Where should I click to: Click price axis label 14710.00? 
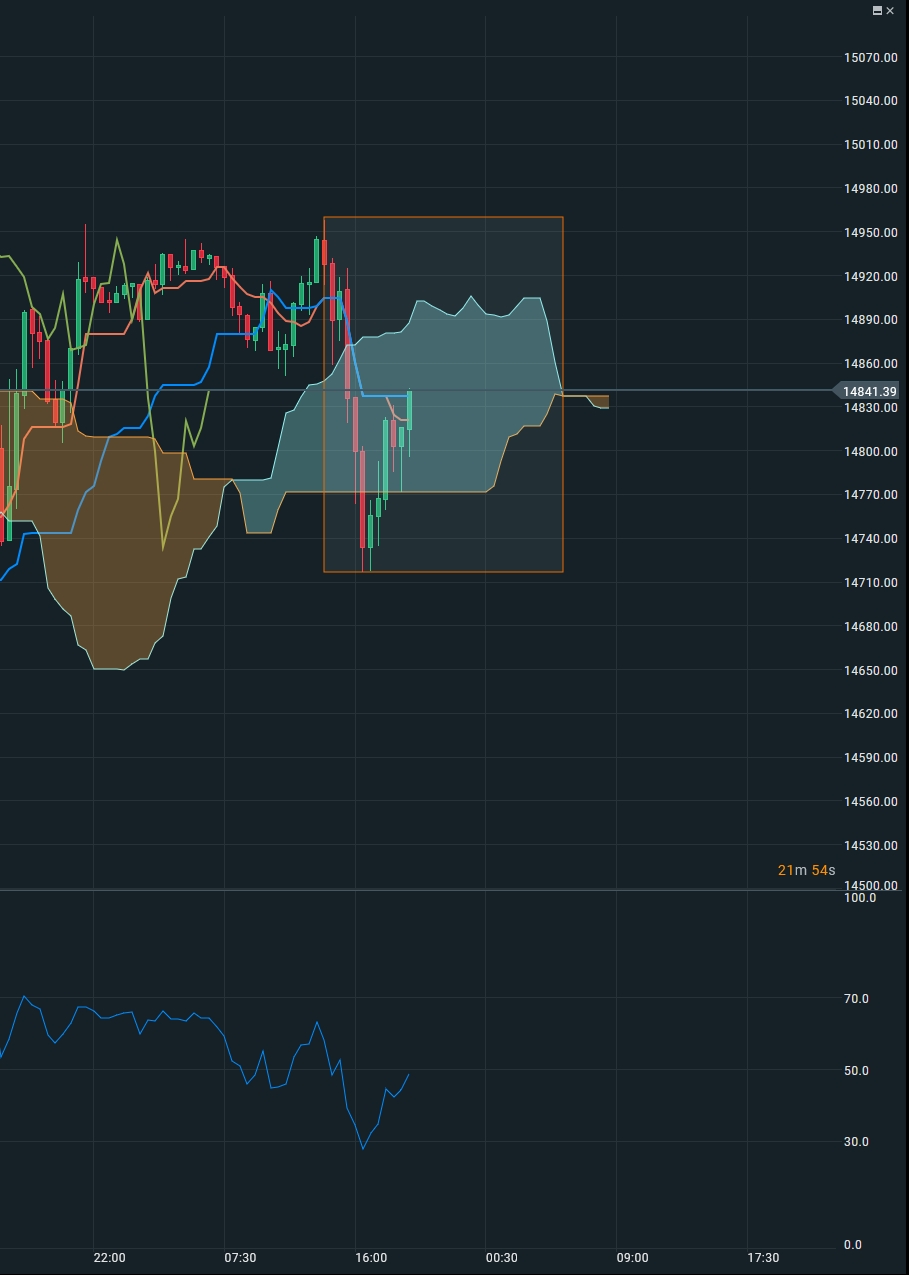coord(870,583)
